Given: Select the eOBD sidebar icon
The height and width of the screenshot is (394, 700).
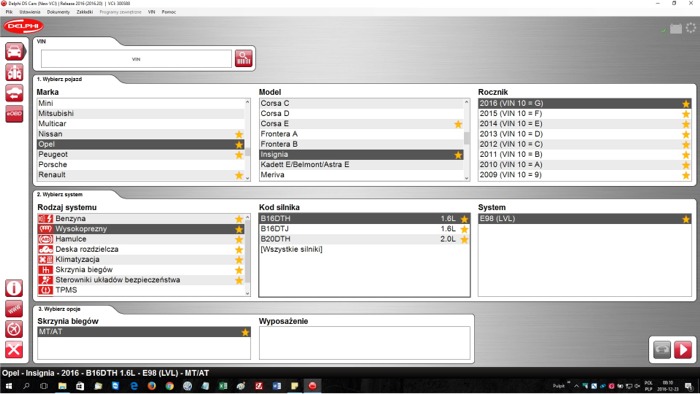Looking at the screenshot, I should pyautogui.click(x=14, y=114).
